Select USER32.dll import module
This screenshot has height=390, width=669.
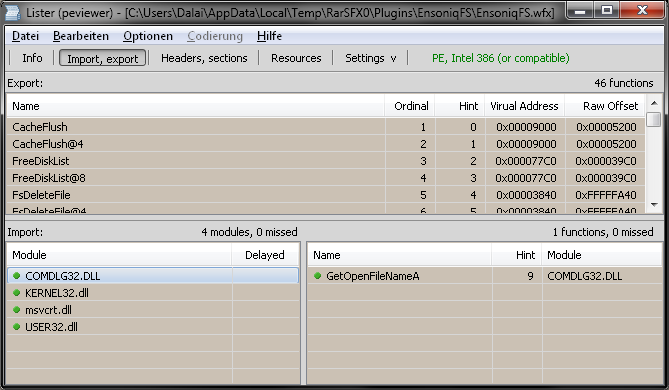153,327
